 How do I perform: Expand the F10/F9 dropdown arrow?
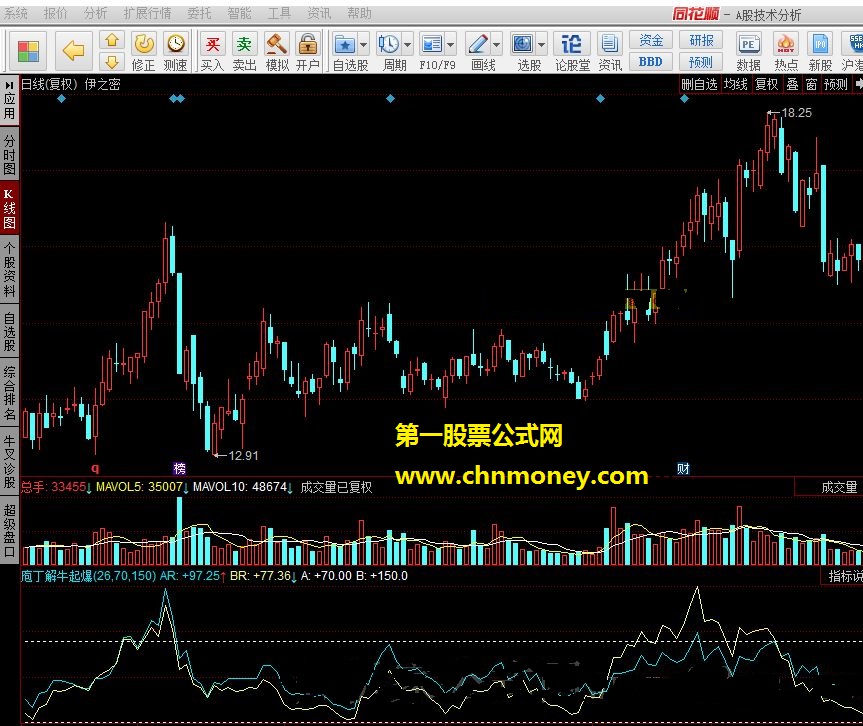click(451, 45)
